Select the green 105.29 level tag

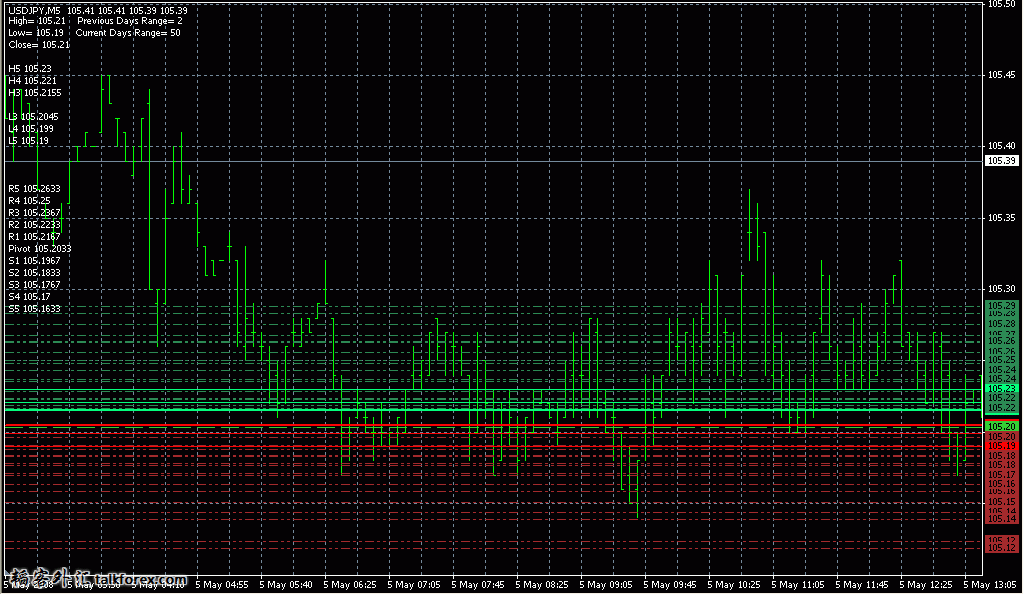pyautogui.click(x=1001, y=305)
